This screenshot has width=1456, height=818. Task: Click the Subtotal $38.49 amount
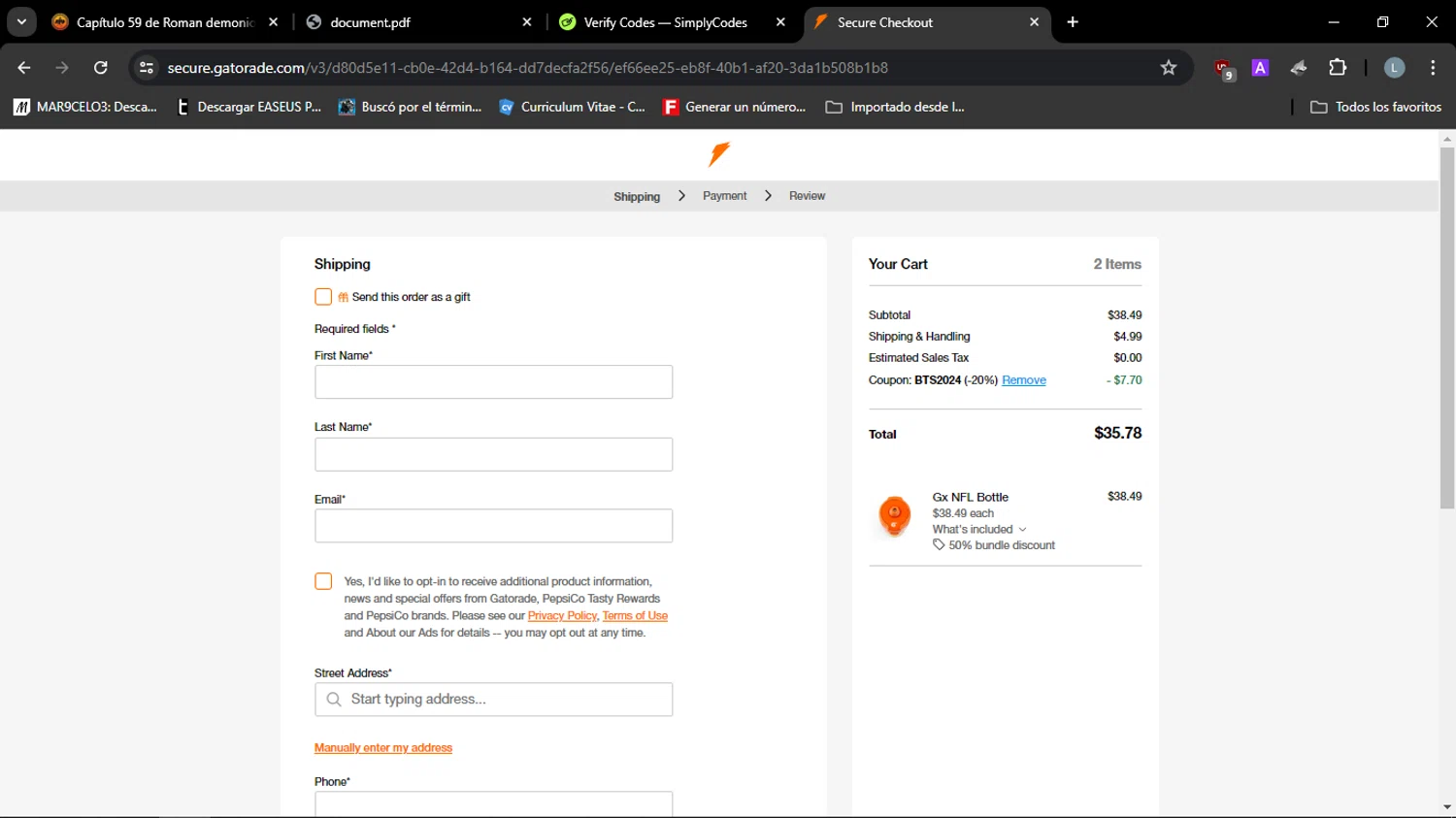click(x=1124, y=315)
